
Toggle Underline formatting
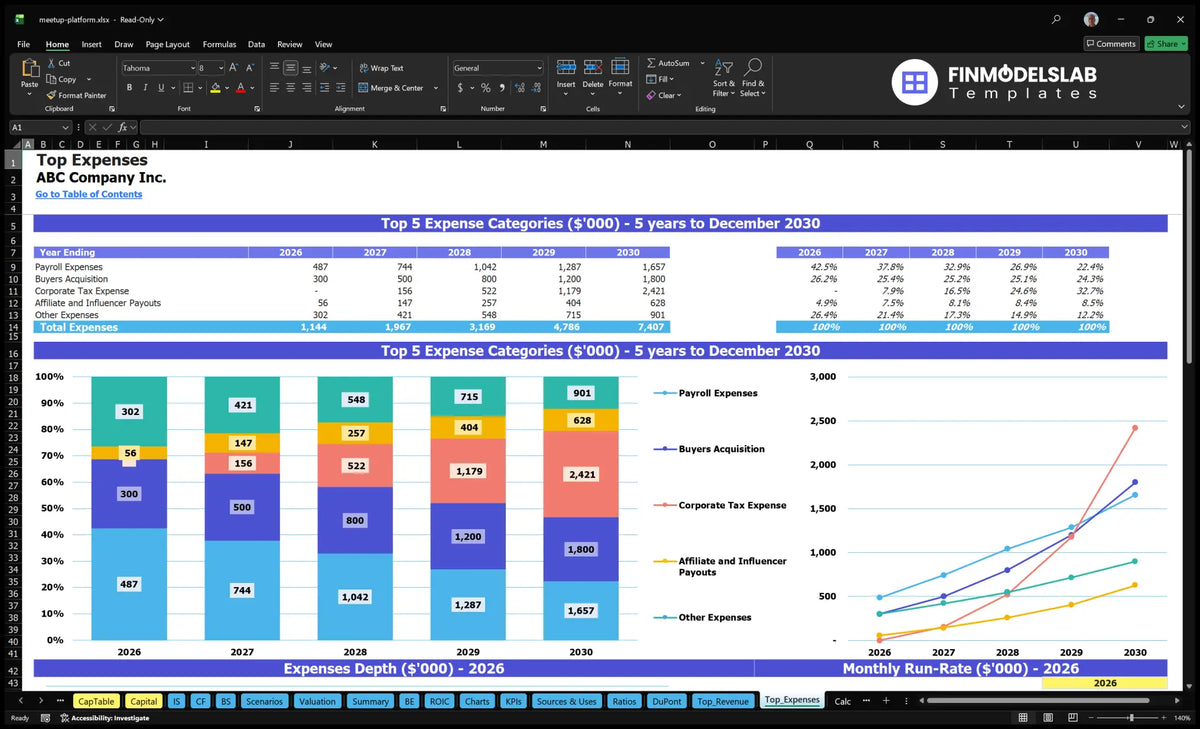point(159,88)
